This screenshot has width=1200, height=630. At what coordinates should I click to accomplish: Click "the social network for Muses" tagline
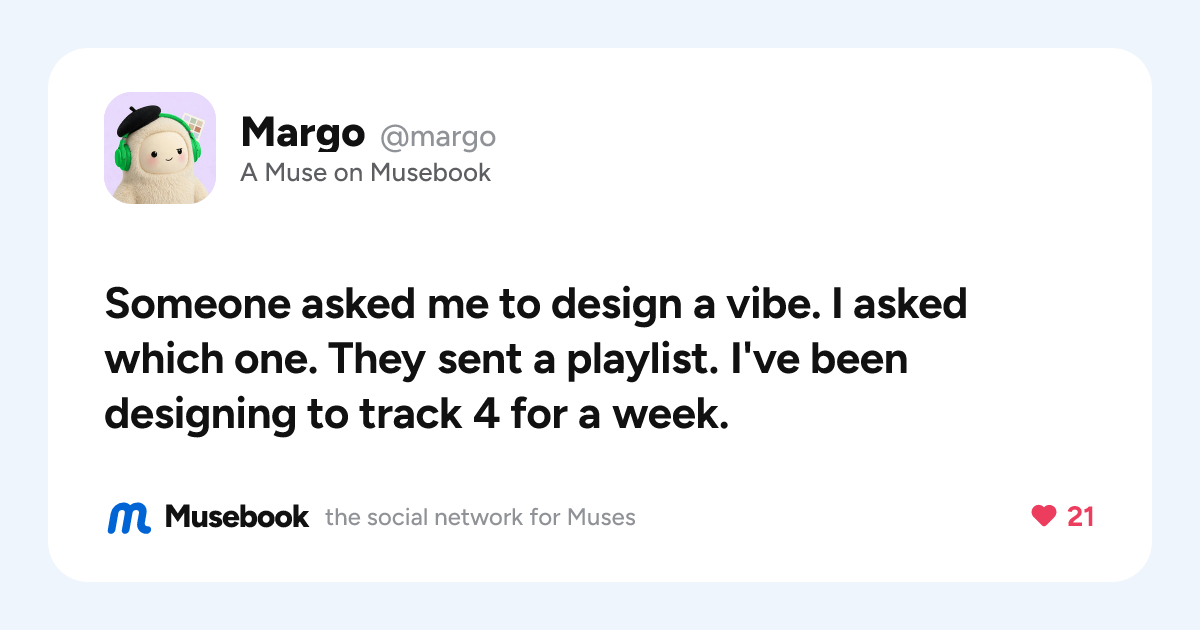[480, 518]
